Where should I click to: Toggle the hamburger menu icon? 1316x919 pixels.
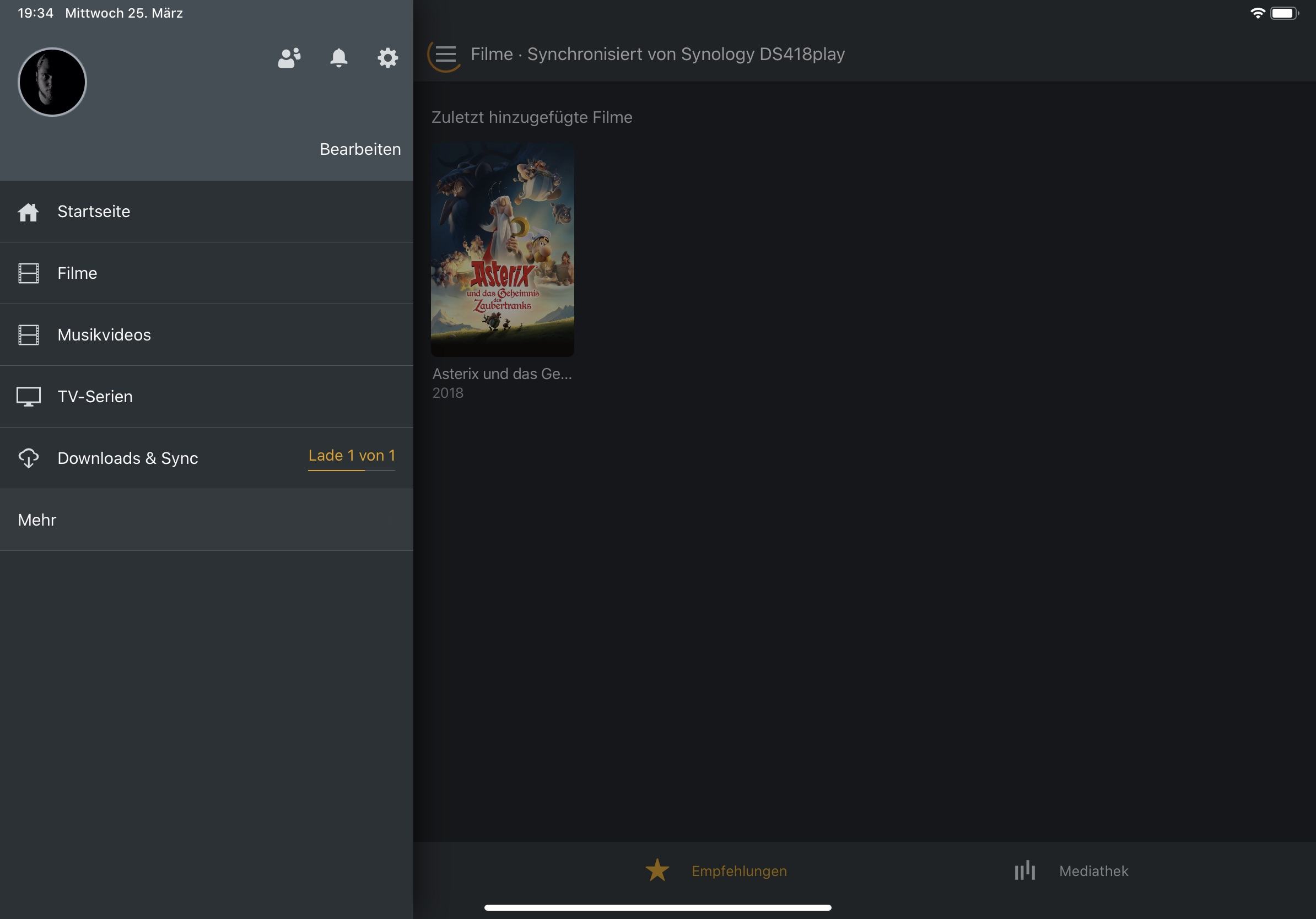[x=445, y=55]
